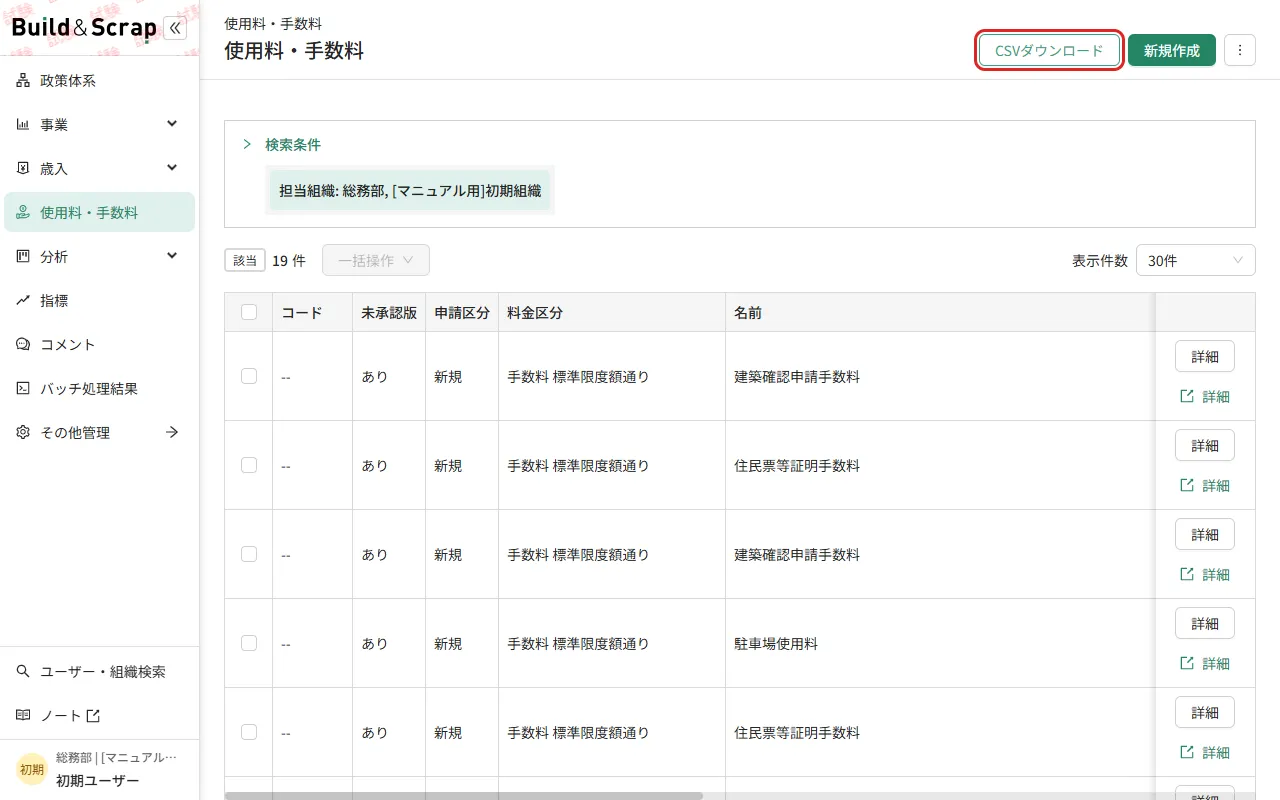Click 詳細 button in first 建築確認申請手数料 row
This screenshot has height=800, width=1280.
click(x=1205, y=356)
